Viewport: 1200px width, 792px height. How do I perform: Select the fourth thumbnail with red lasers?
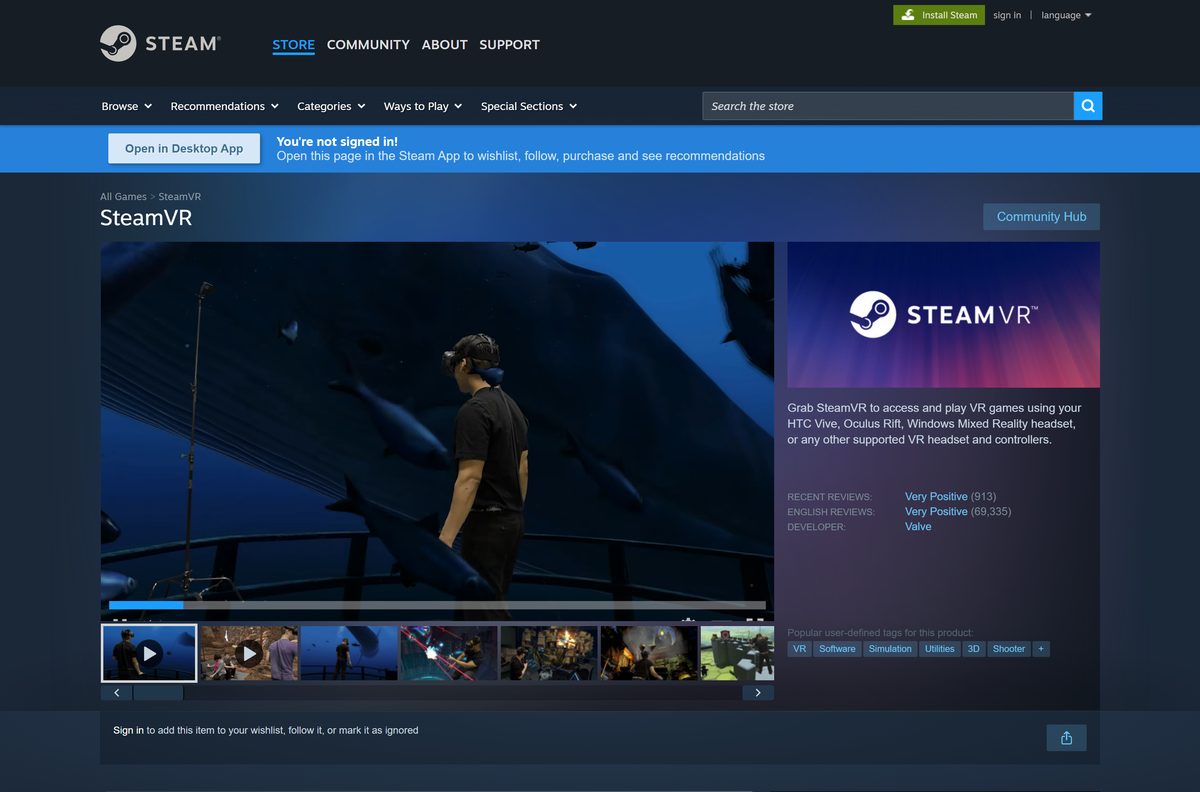(449, 653)
